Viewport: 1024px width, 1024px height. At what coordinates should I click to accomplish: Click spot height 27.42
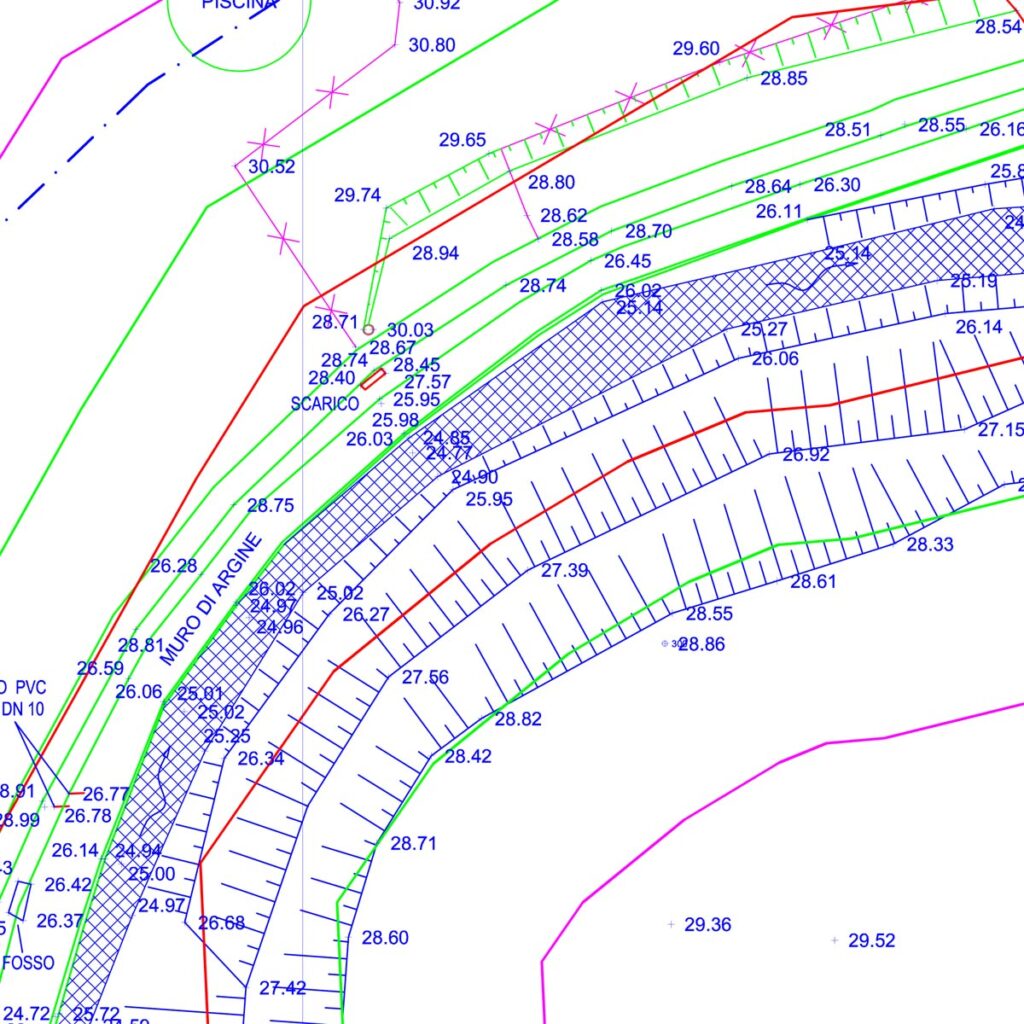click(282, 988)
